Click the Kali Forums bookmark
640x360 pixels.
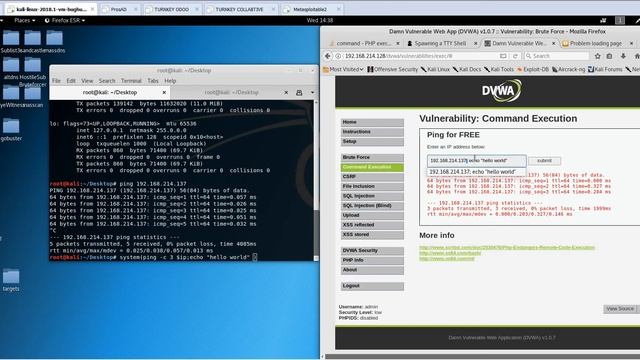click(605, 69)
